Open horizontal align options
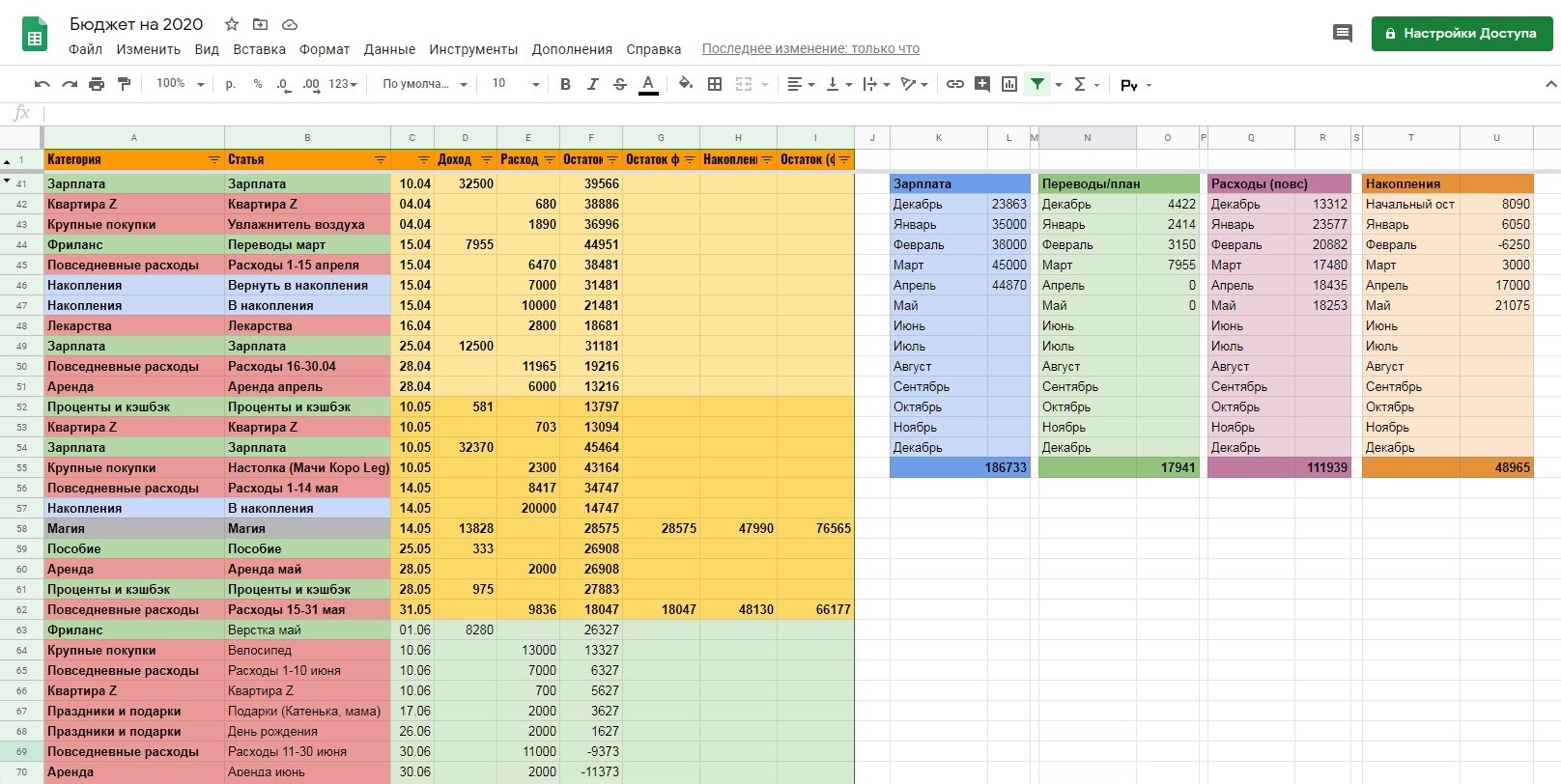The width and height of the screenshot is (1561, 784). click(800, 84)
